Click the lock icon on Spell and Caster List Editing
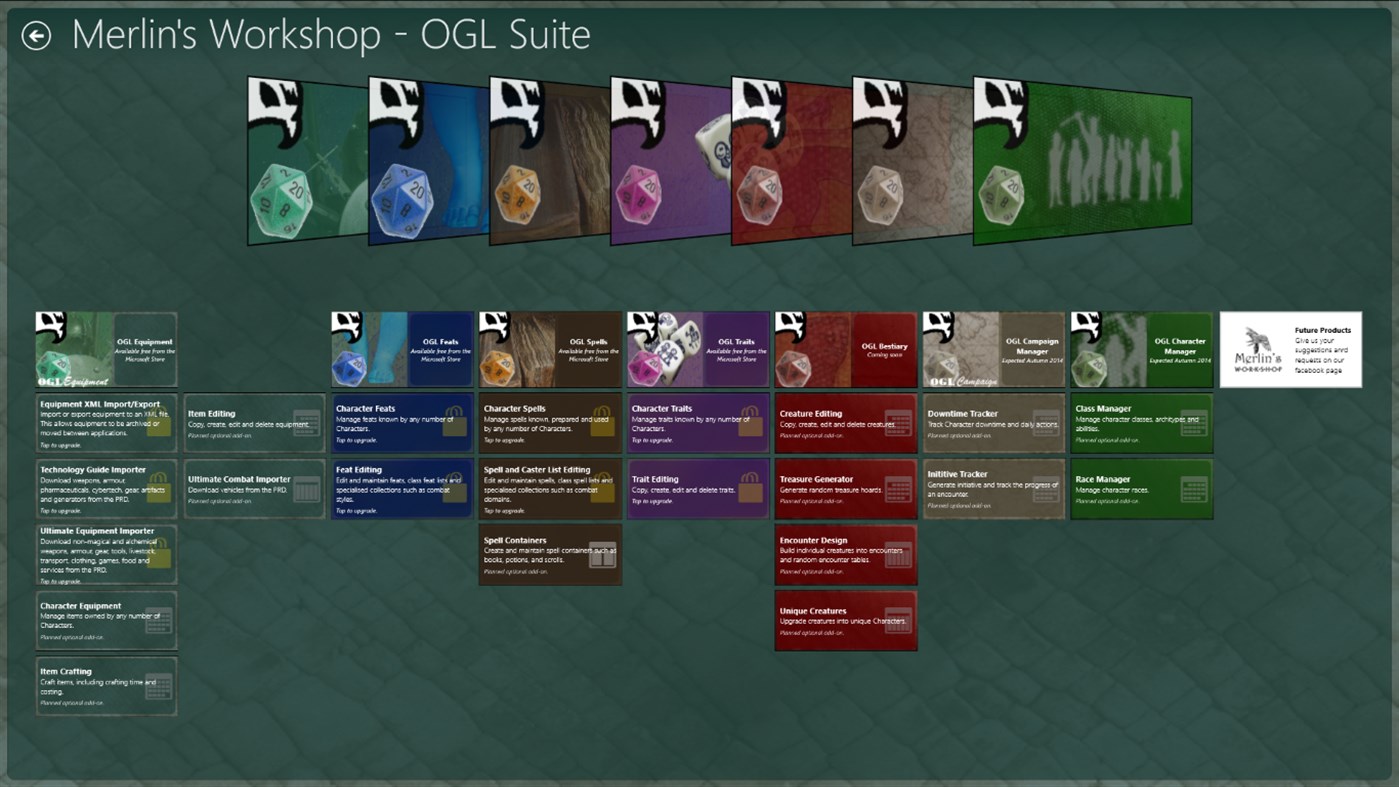Image resolution: width=1399 pixels, height=787 pixels. coord(602,489)
